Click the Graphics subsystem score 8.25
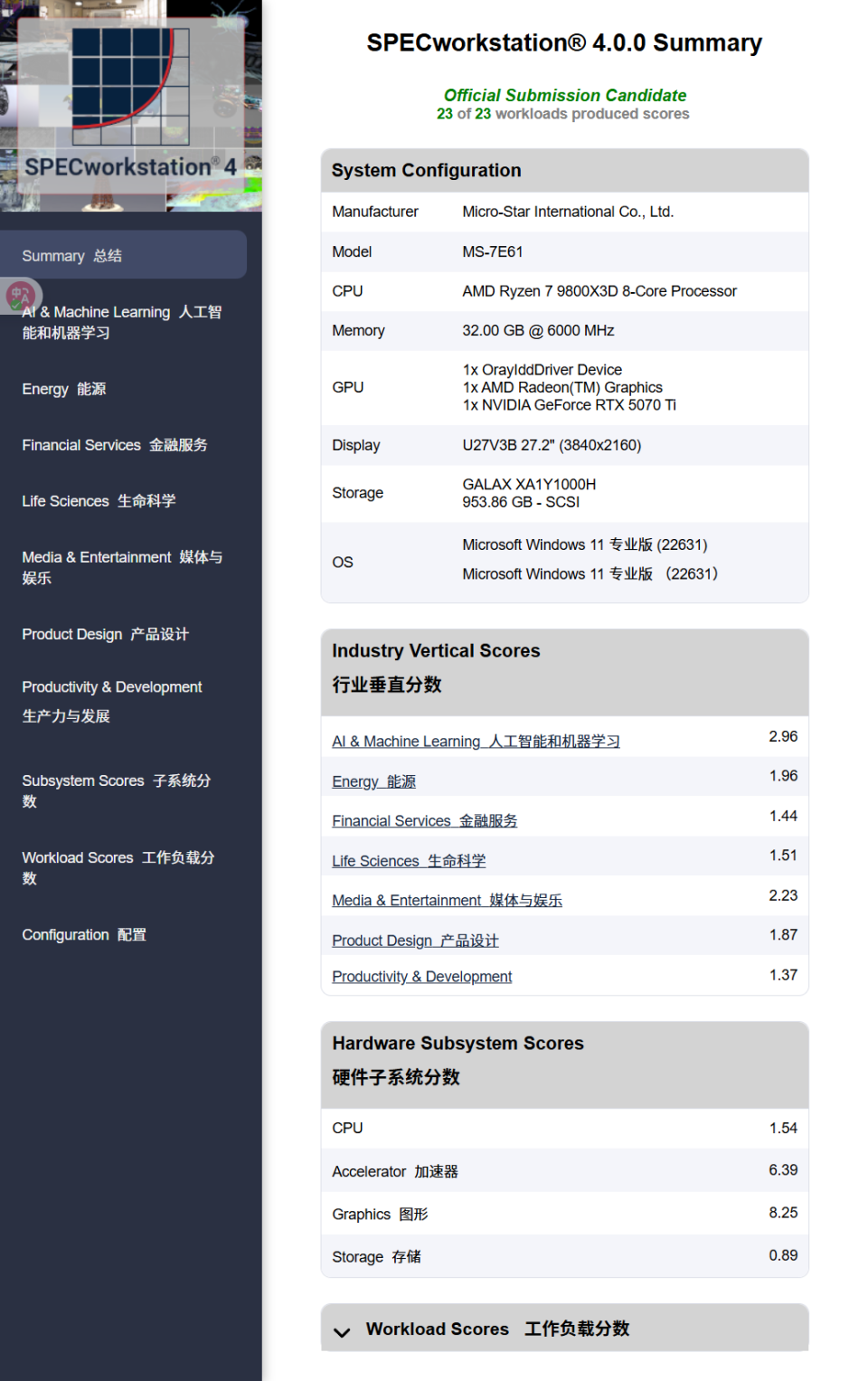This screenshot has width=868, height=1381. click(x=783, y=1213)
